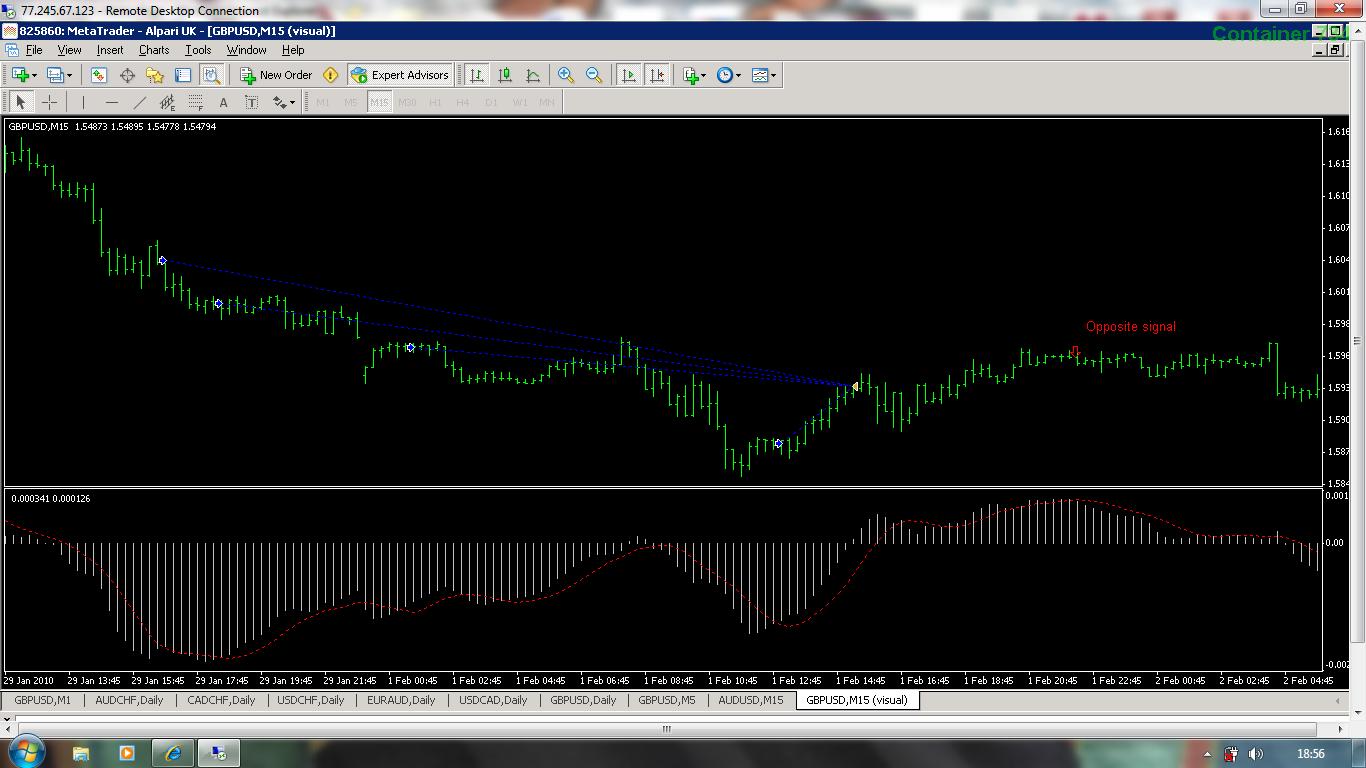1366x768 pixels.
Task: Click the Zoom In magnifier icon
Action: [x=566, y=75]
